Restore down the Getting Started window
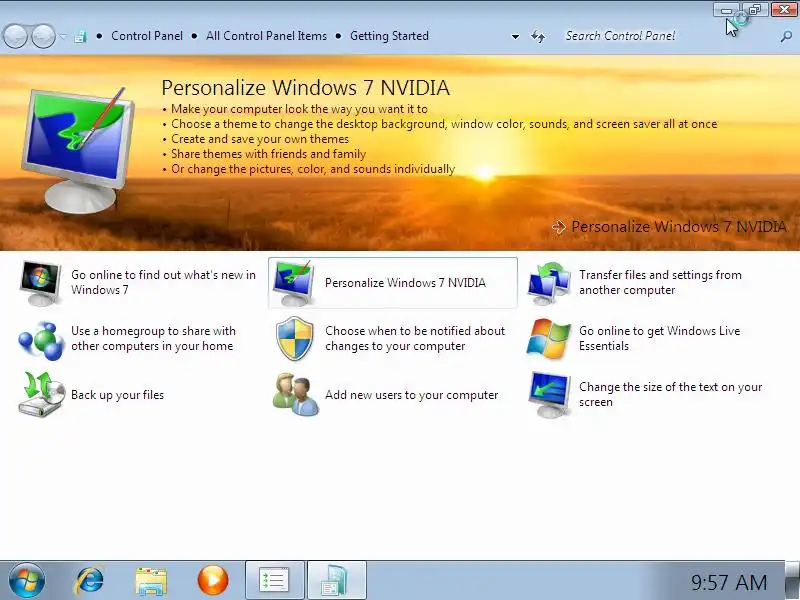The image size is (800, 600). [x=755, y=10]
